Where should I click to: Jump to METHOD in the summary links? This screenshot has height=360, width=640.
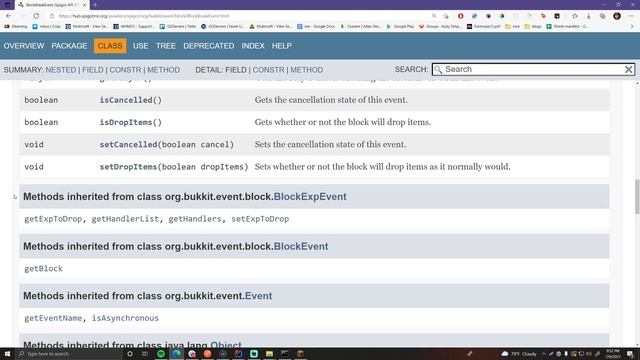click(x=163, y=70)
